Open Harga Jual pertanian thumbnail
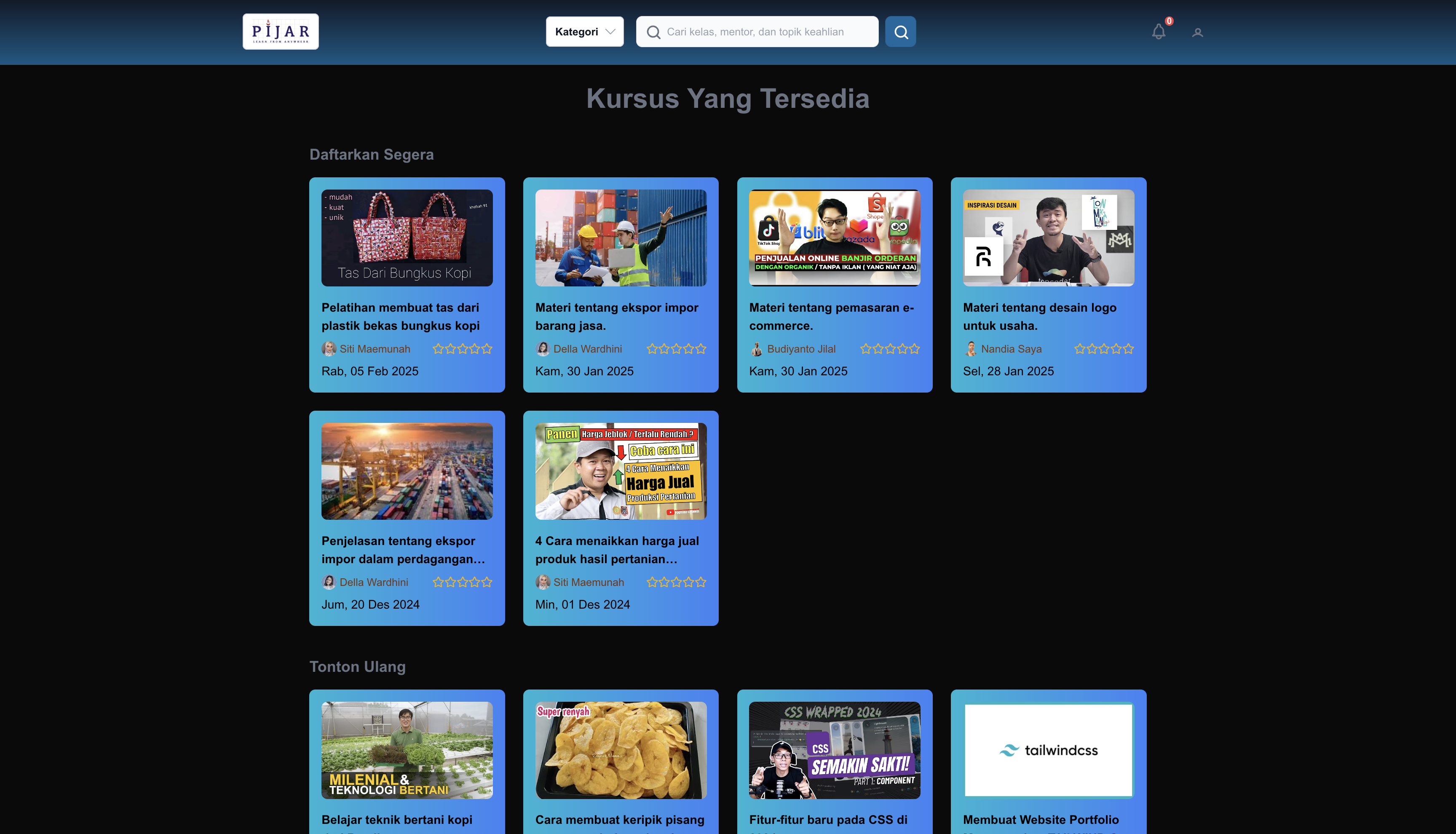 coord(620,471)
